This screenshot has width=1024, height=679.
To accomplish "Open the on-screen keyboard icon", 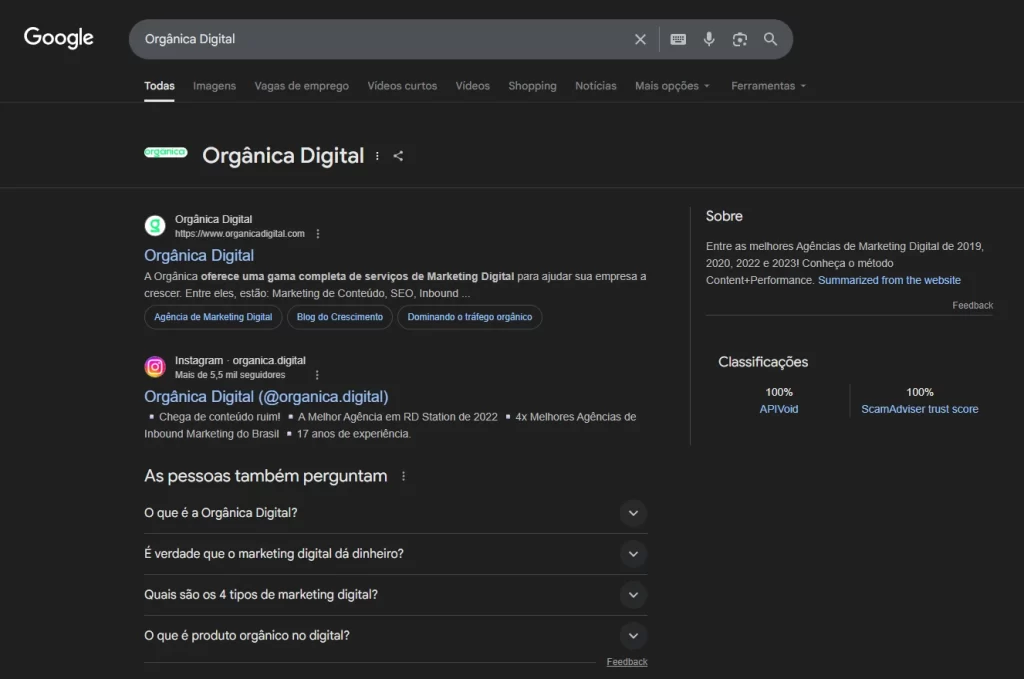I will [x=678, y=39].
